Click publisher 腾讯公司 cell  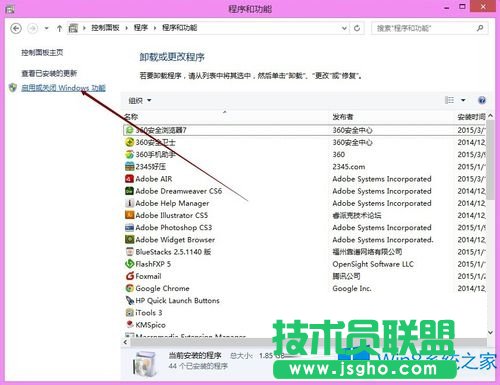tap(346, 276)
